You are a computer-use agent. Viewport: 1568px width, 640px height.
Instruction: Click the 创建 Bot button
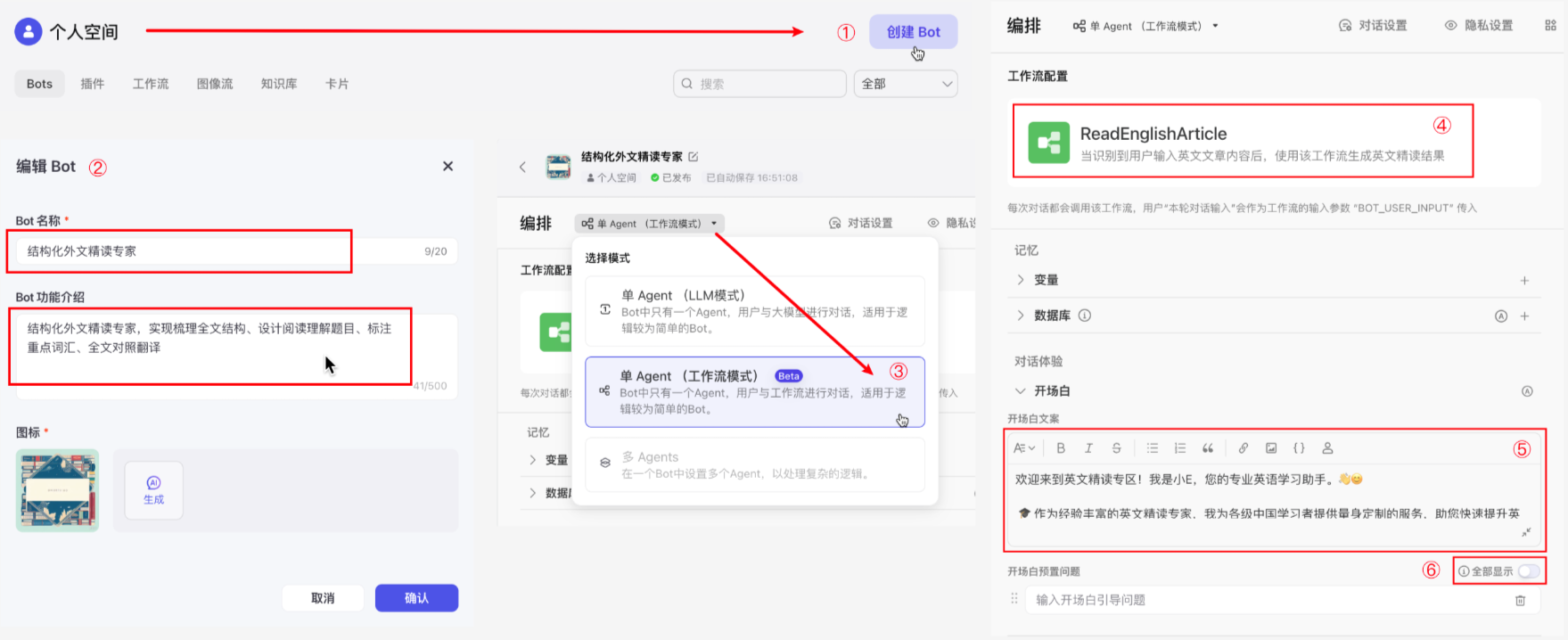913,32
